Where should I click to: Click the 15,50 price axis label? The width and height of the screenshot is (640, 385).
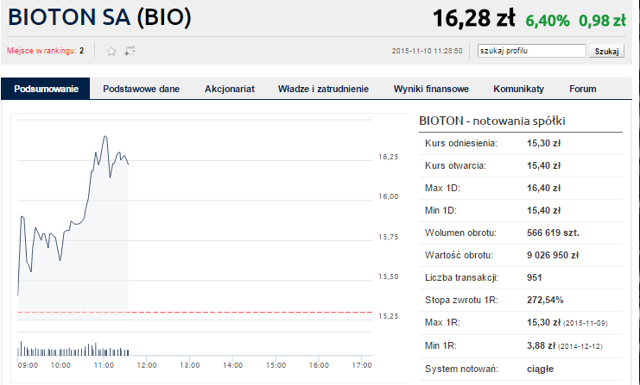pyautogui.click(x=388, y=277)
